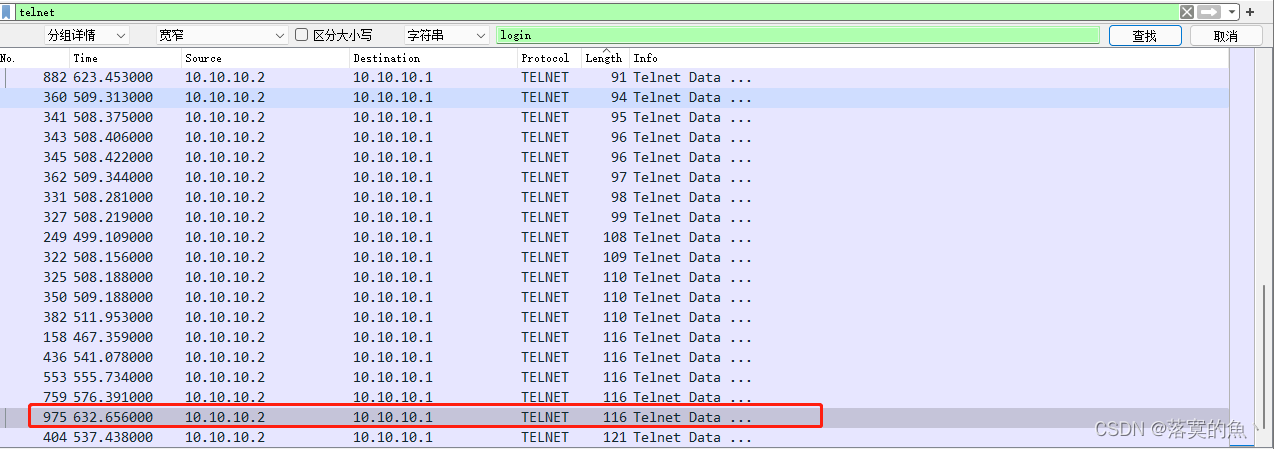Image resolution: width=1274 pixels, height=449 pixels.
Task: Sort by the Time column header
Action: click(x=125, y=58)
